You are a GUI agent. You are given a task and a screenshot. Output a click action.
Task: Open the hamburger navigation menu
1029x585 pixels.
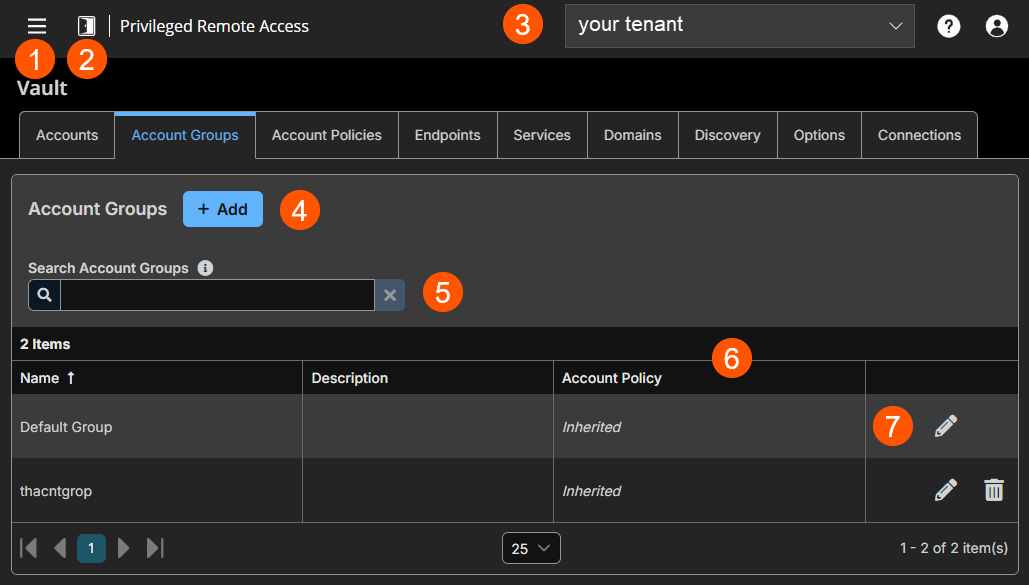click(36, 26)
